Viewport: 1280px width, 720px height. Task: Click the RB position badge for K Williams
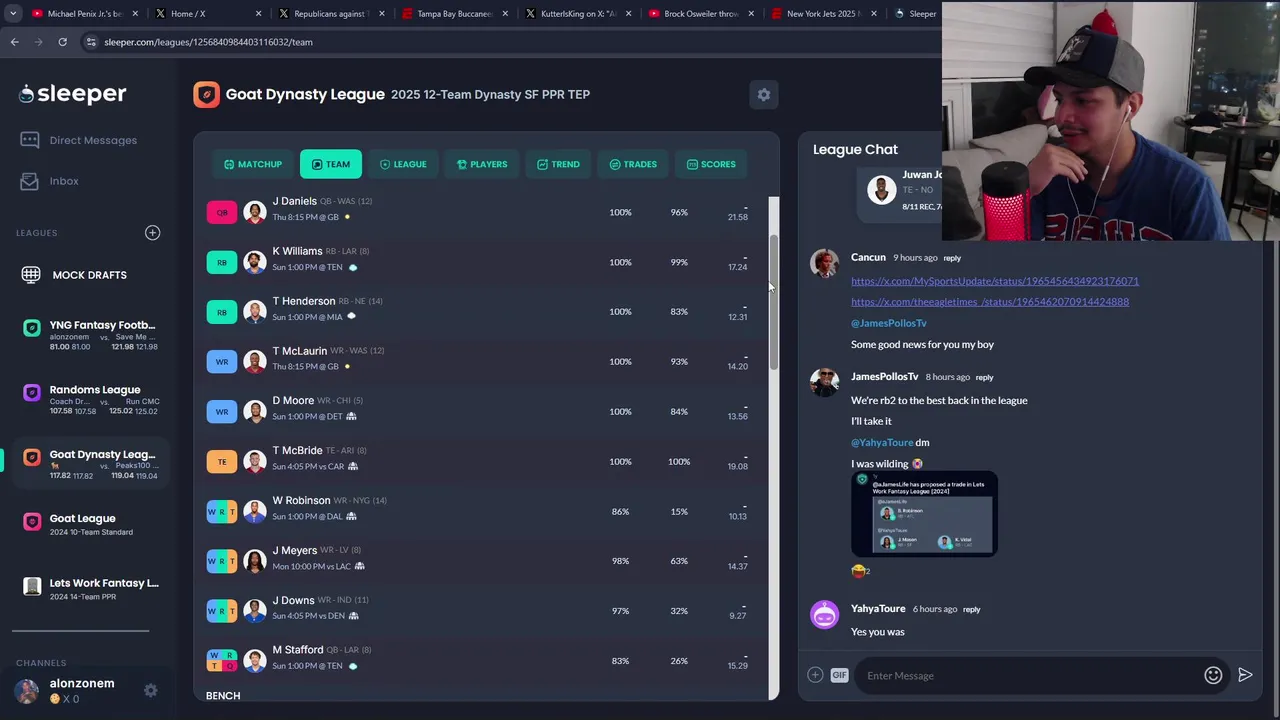(x=222, y=262)
